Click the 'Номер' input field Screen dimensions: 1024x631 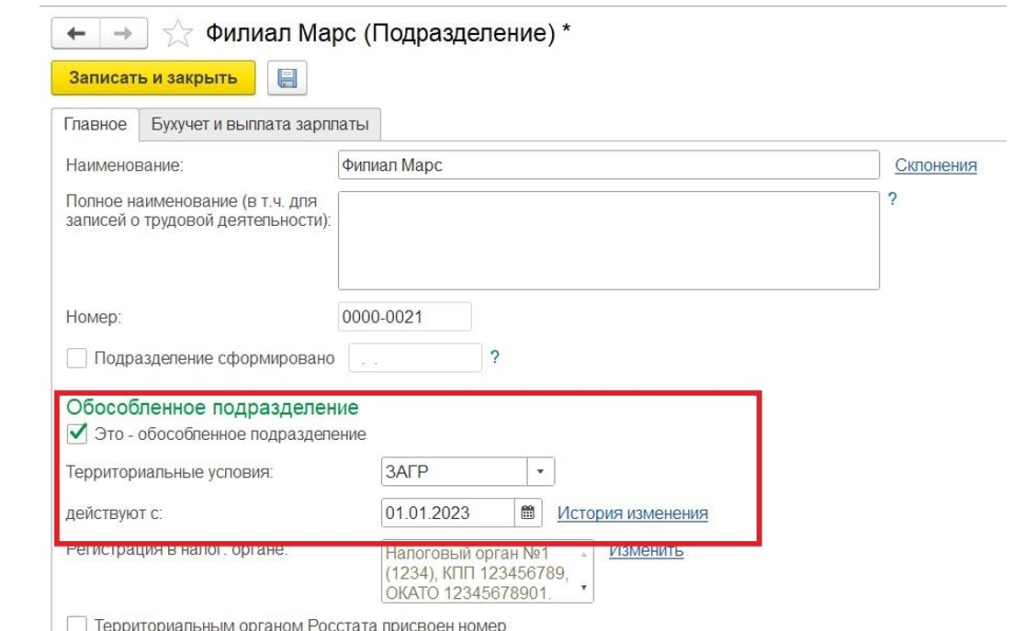[x=404, y=317]
